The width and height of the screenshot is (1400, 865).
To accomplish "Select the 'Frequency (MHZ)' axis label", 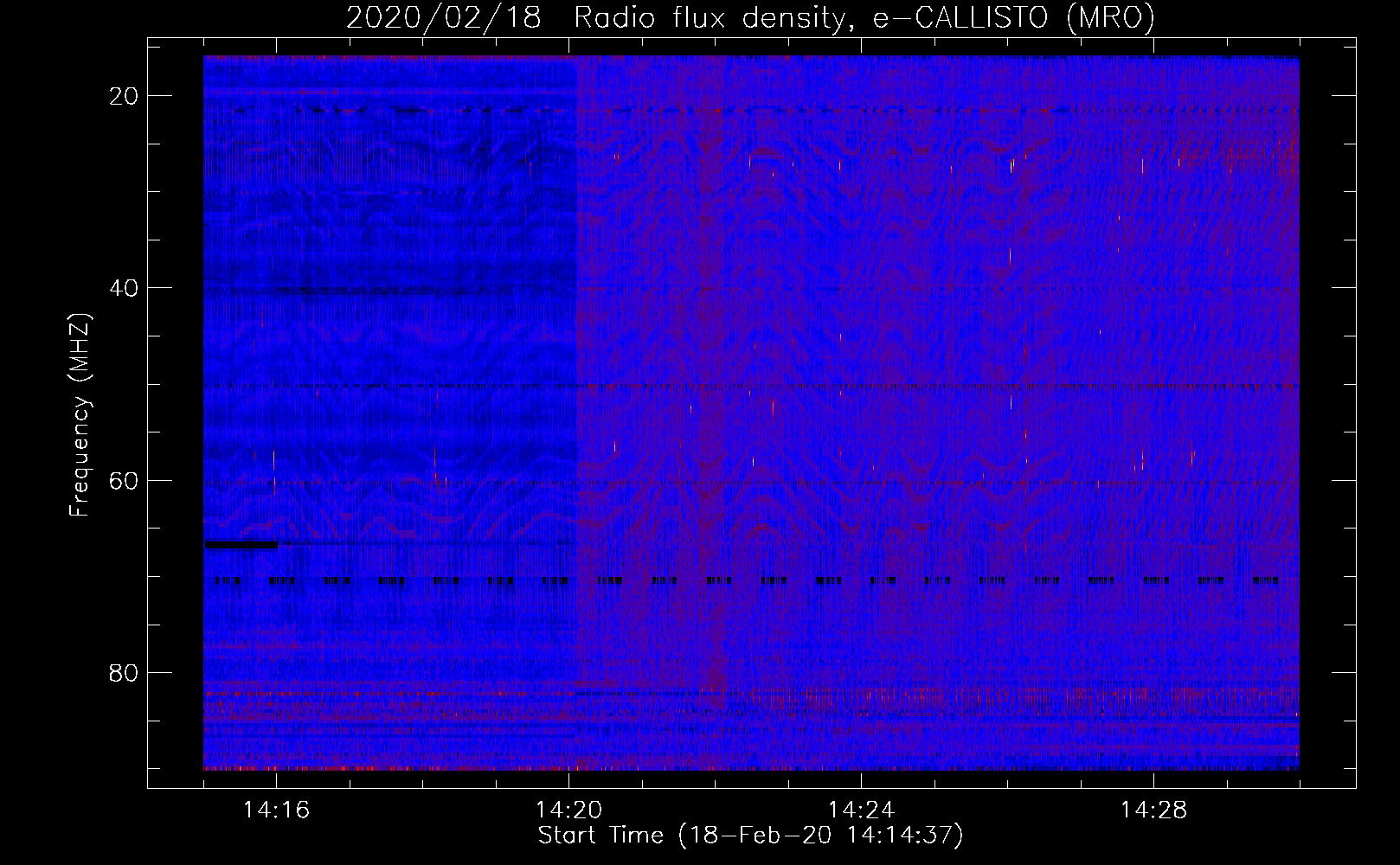I will pyautogui.click(x=80, y=415).
